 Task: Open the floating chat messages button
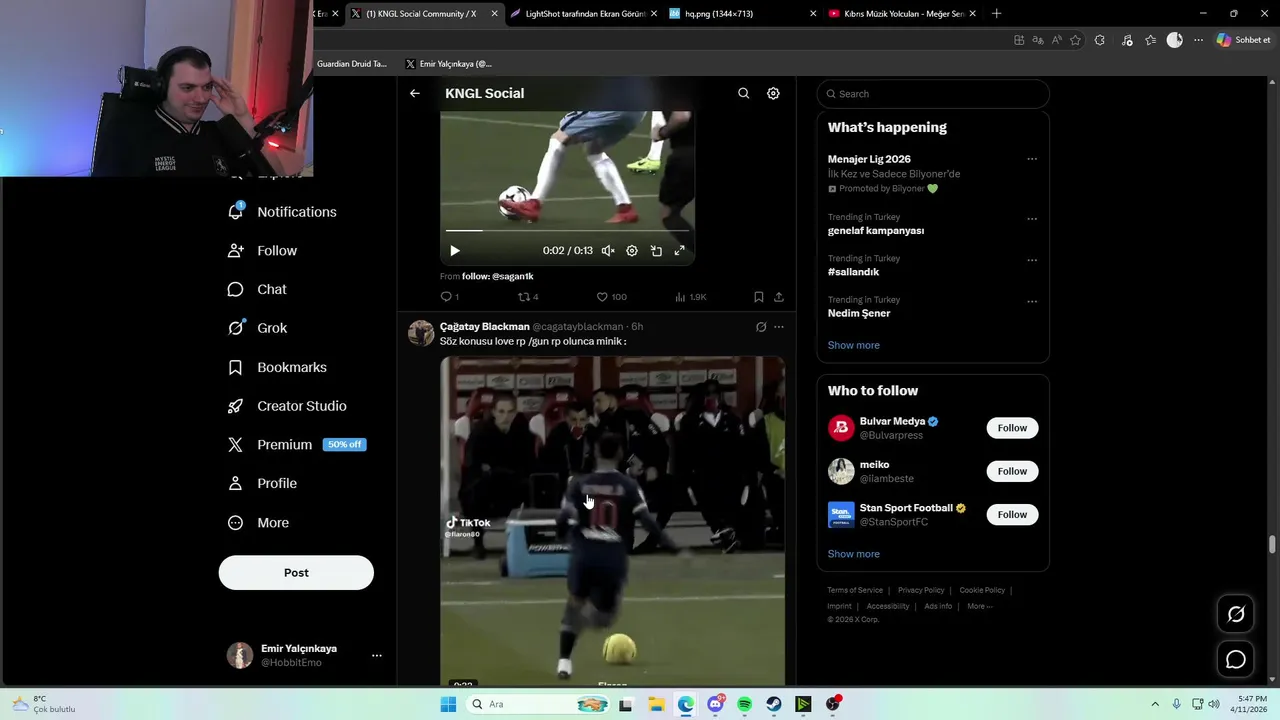point(1236,660)
